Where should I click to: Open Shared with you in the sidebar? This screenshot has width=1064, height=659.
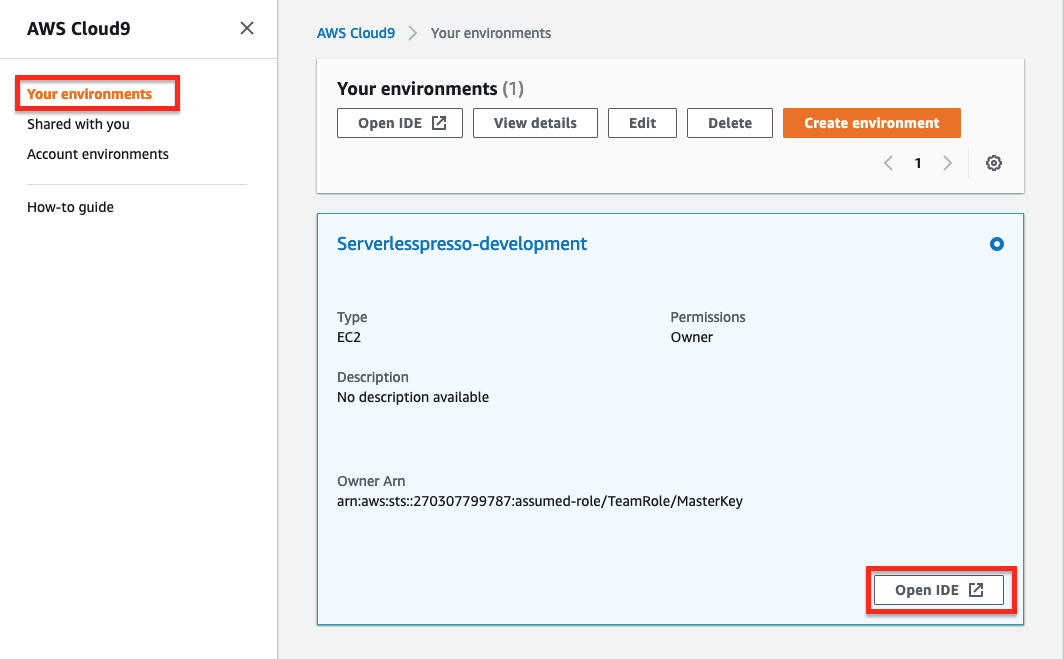pos(78,124)
